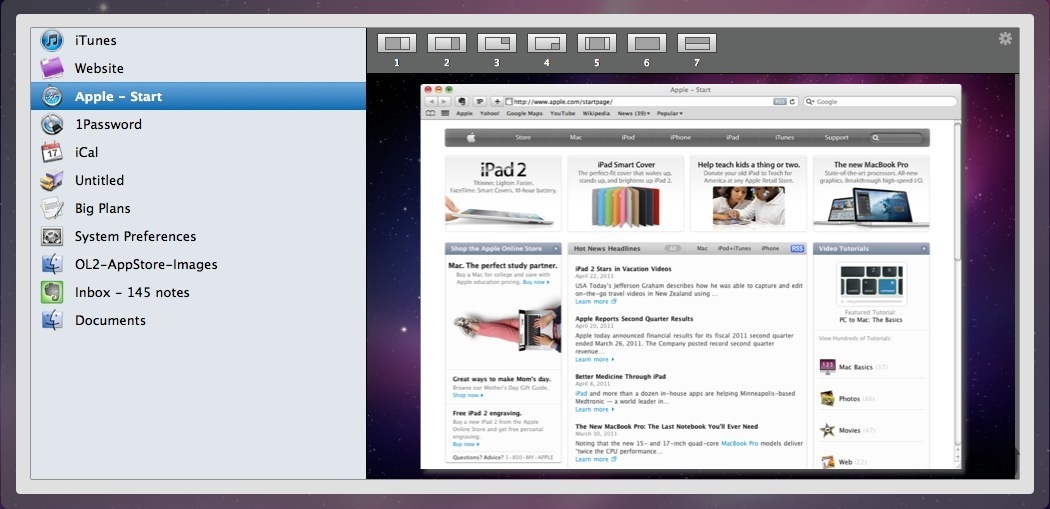Open the Store tab in Apple navigation
Screen dimensions: 1050x509
tap(523, 137)
